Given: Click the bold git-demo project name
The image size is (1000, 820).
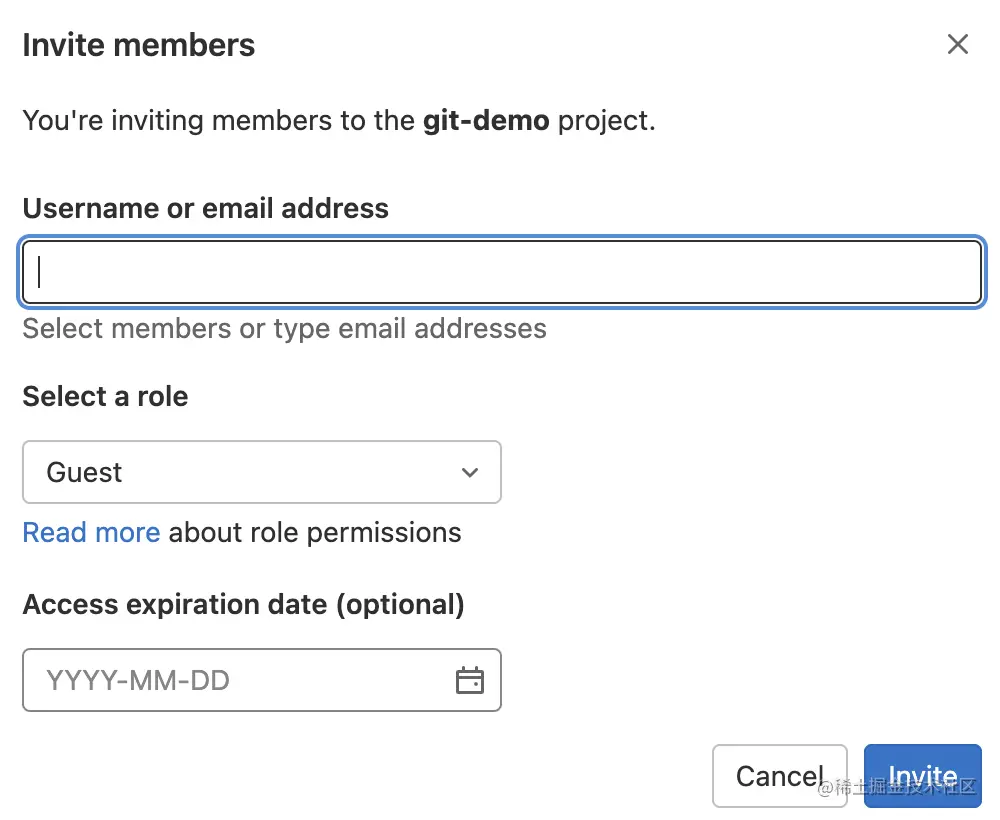Looking at the screenshot, I should [x=486, y=121].
